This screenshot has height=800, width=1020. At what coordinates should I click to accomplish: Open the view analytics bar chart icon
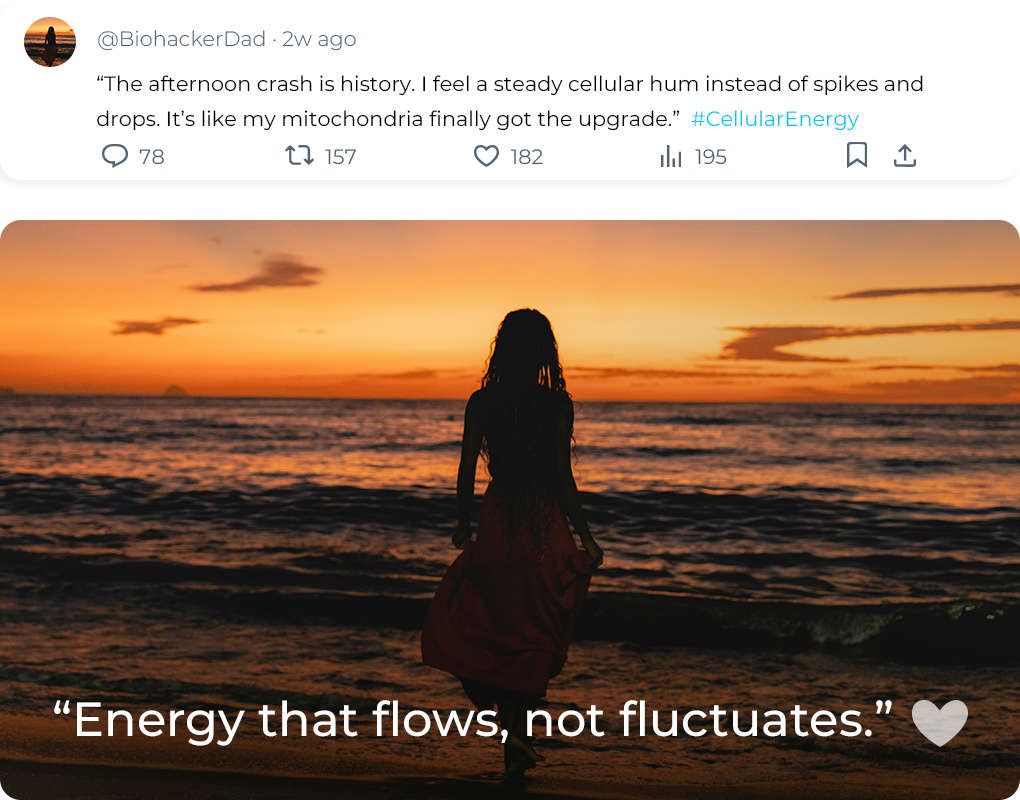pos(671,156)
